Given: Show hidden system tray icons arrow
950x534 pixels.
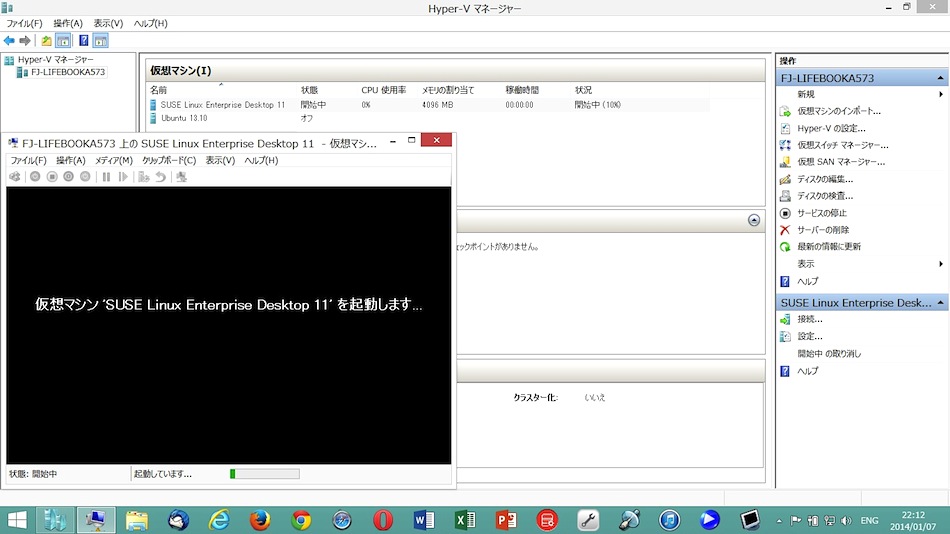Looking at the screenshot, I should click(x=779, y=521).
